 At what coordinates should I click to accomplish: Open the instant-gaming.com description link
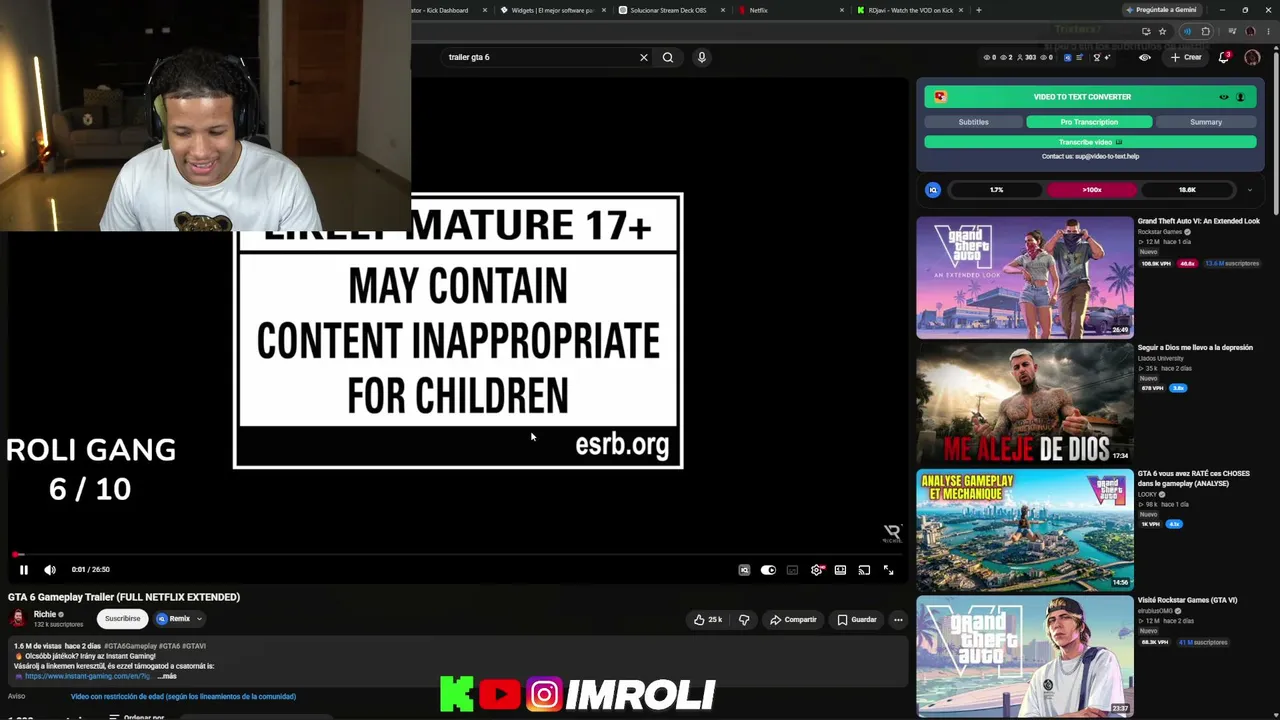tap(87, 676)
